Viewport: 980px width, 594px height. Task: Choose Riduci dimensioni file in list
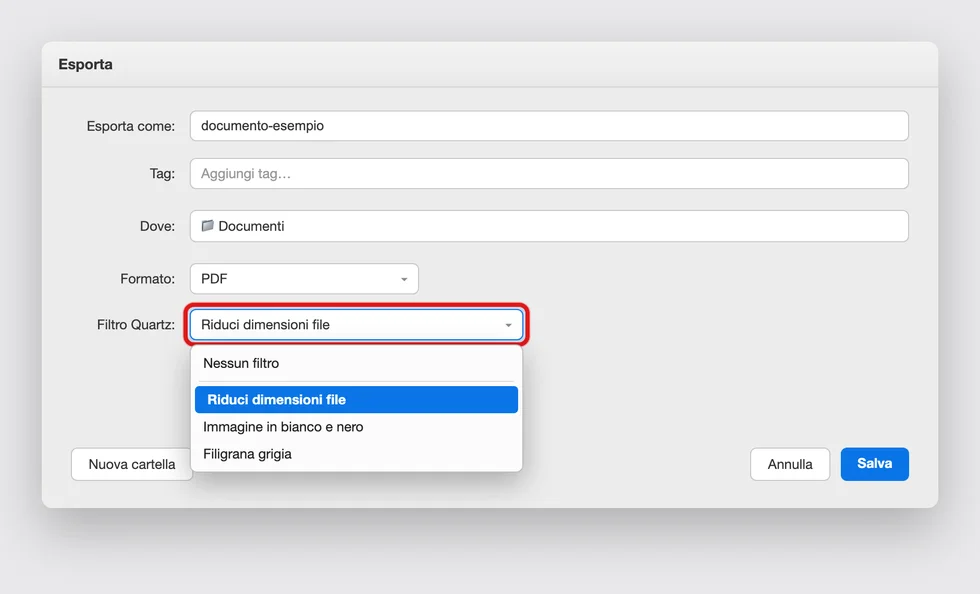(356, 400)
